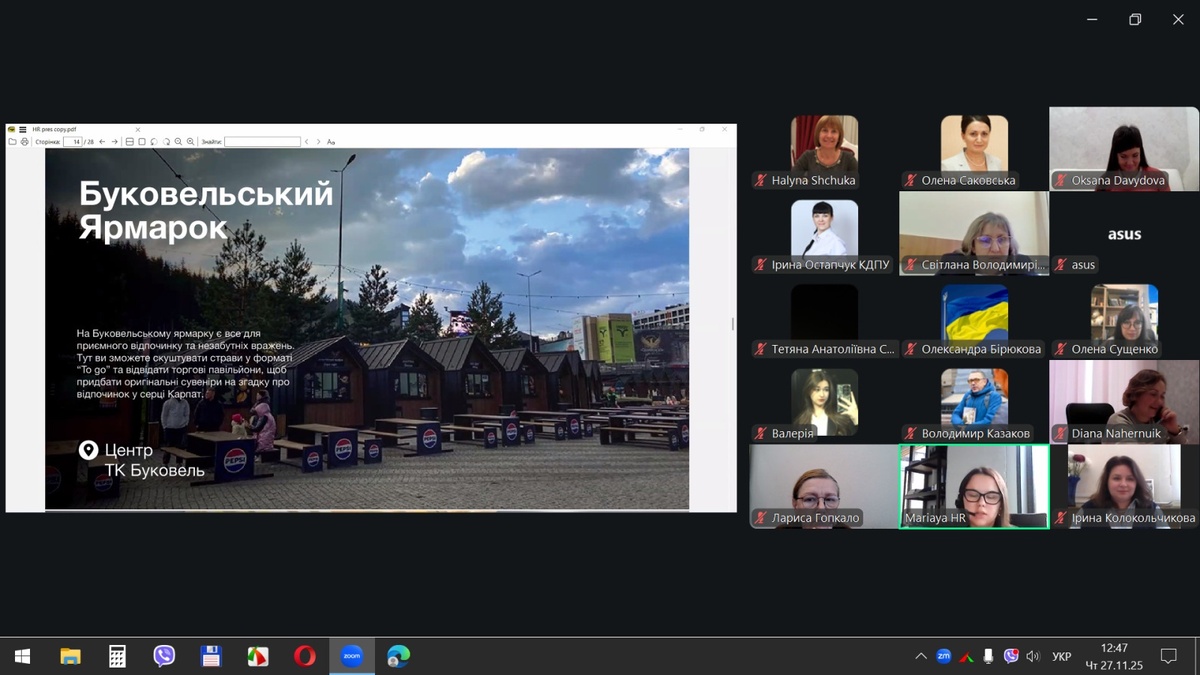Close the HR pres copy.pdf tab
This screenshot has width=1200, height=675.
(138, 129)
